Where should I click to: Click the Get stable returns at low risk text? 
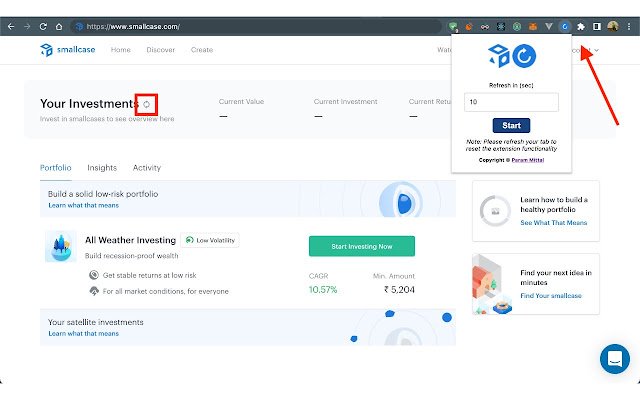(149, 276)
